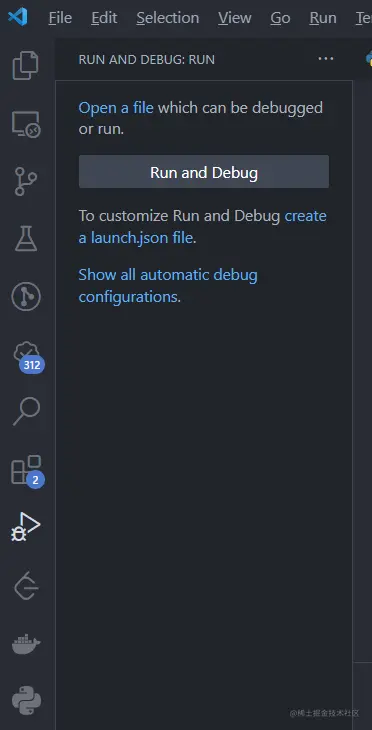Viewport: 372px width, 730px height.
Task: Open the Testing flask view
Action: click(26, 239)
